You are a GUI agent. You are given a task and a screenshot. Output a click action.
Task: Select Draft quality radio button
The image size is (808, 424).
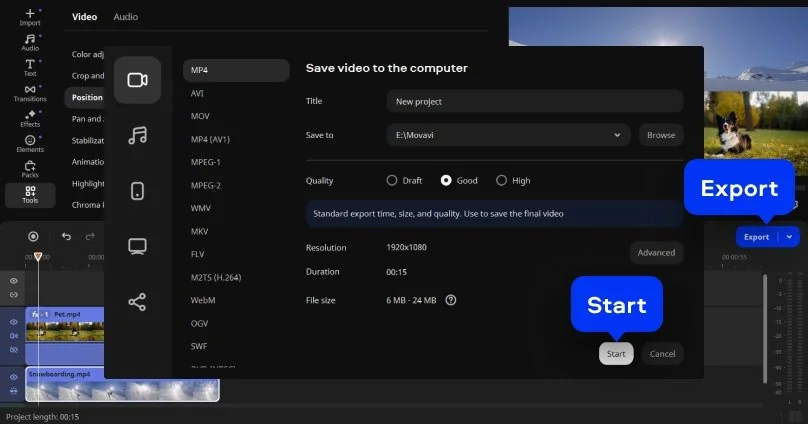(392, 181)
